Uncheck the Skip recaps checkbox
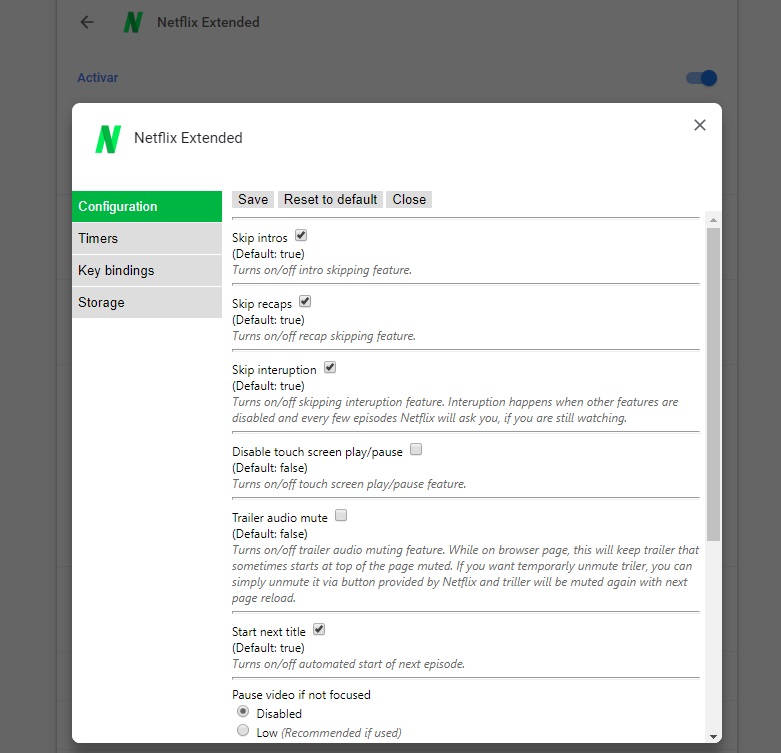 pyautogui.click(x=305, y=301)
